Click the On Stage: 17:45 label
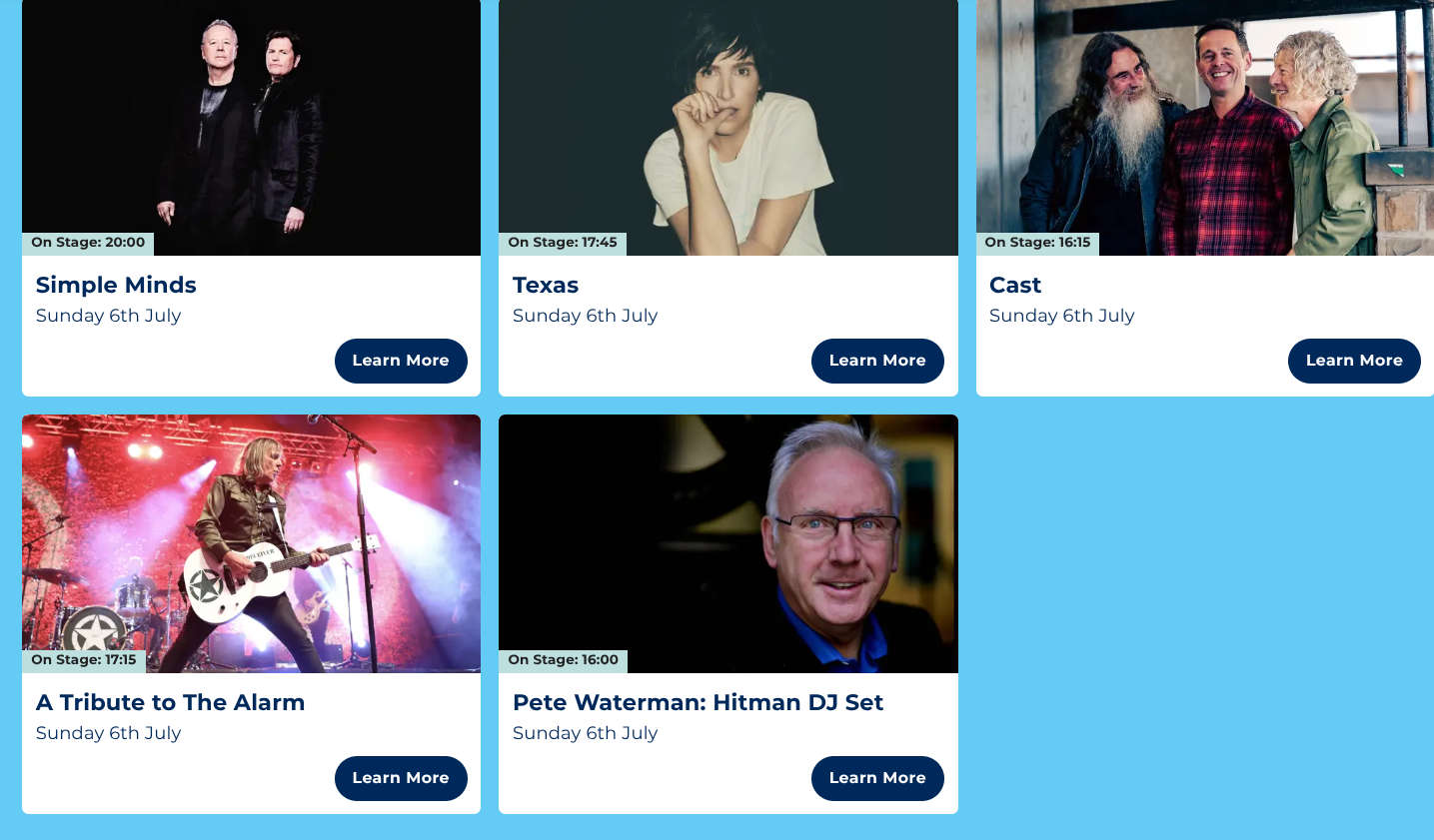Screen dimensions: 1434x840 tap(563, 243)
